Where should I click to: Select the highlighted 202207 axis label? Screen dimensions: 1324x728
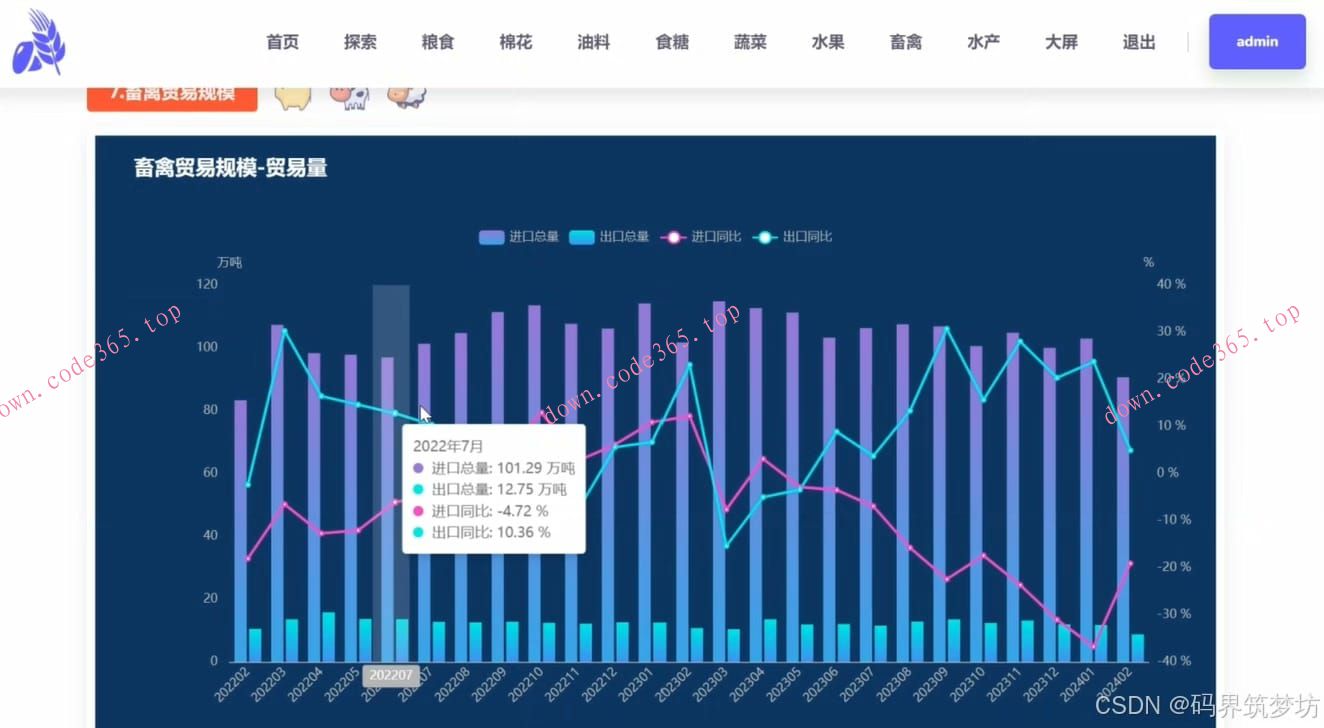click(x=390, y=675)
